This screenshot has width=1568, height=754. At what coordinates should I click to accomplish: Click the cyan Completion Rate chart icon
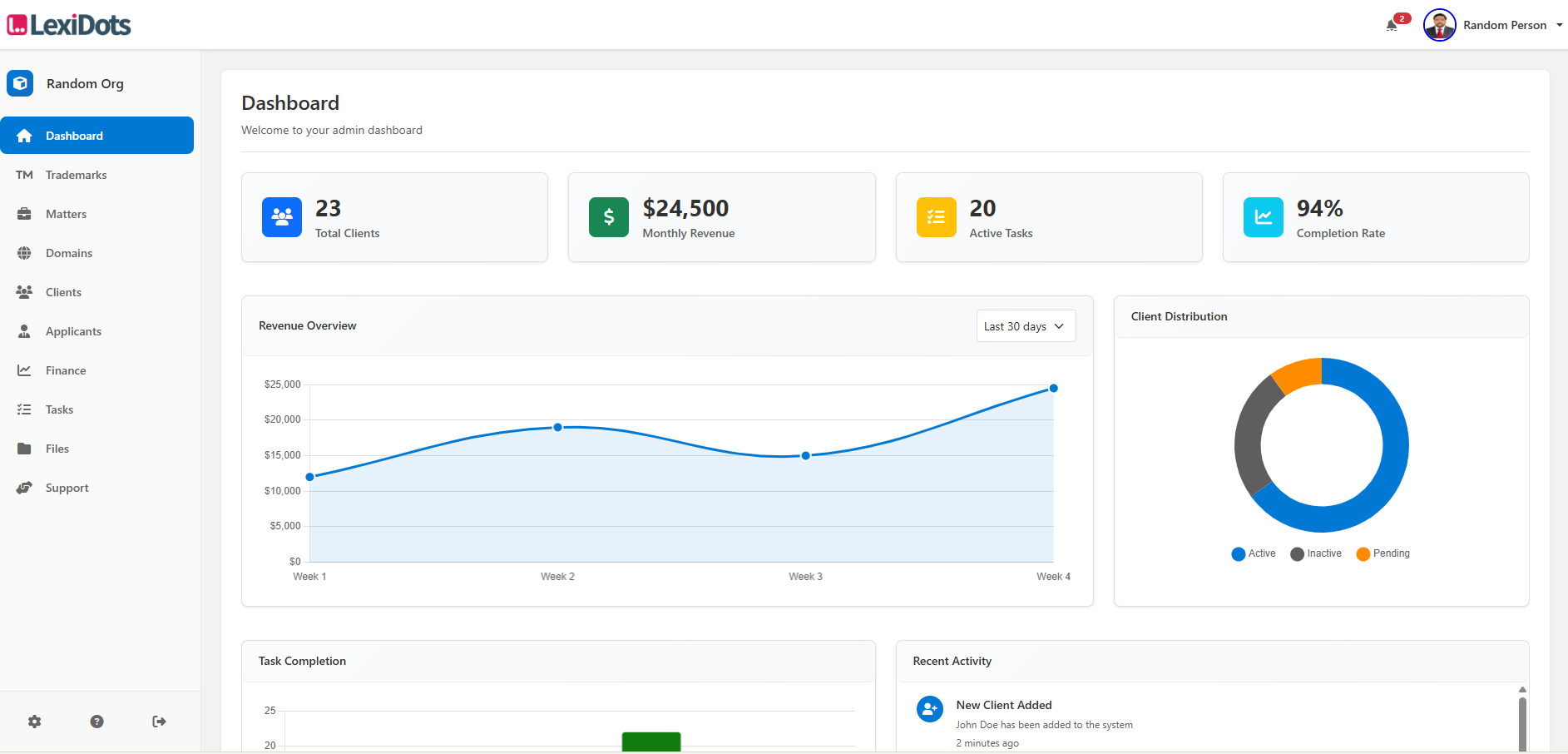coord(1264,217)
